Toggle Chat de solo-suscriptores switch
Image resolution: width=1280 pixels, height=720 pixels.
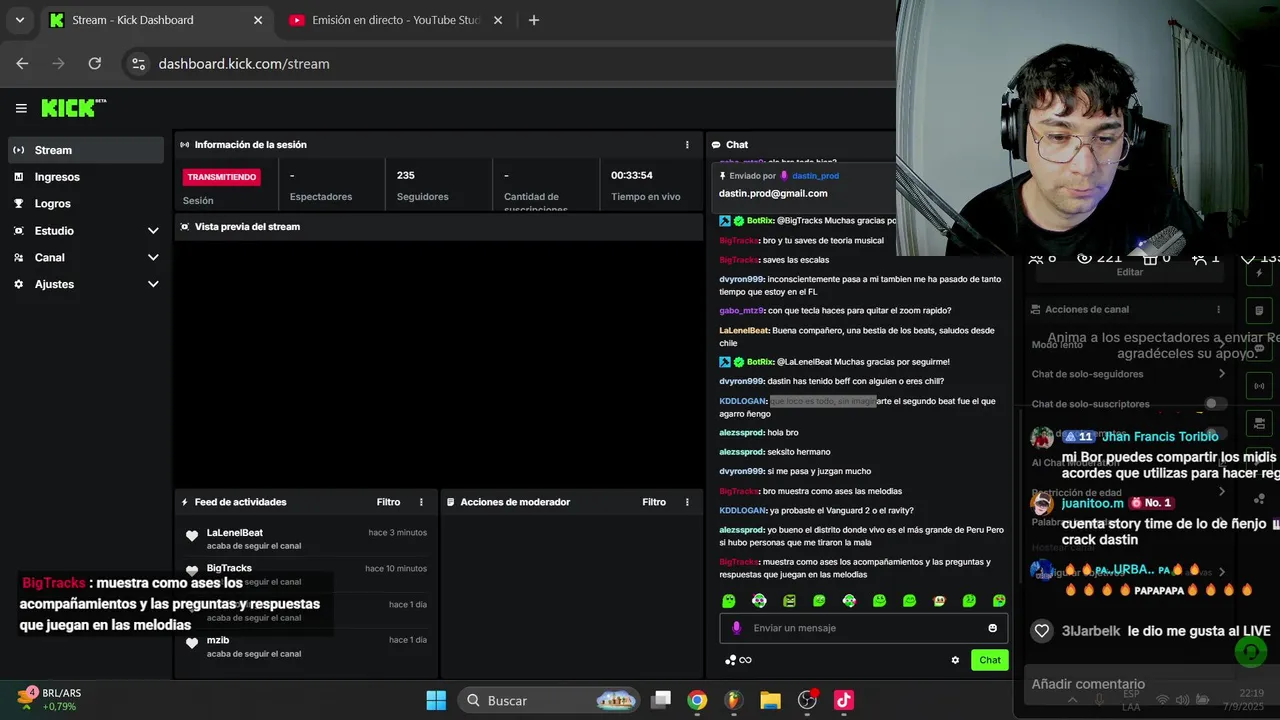pos(1215,404)
